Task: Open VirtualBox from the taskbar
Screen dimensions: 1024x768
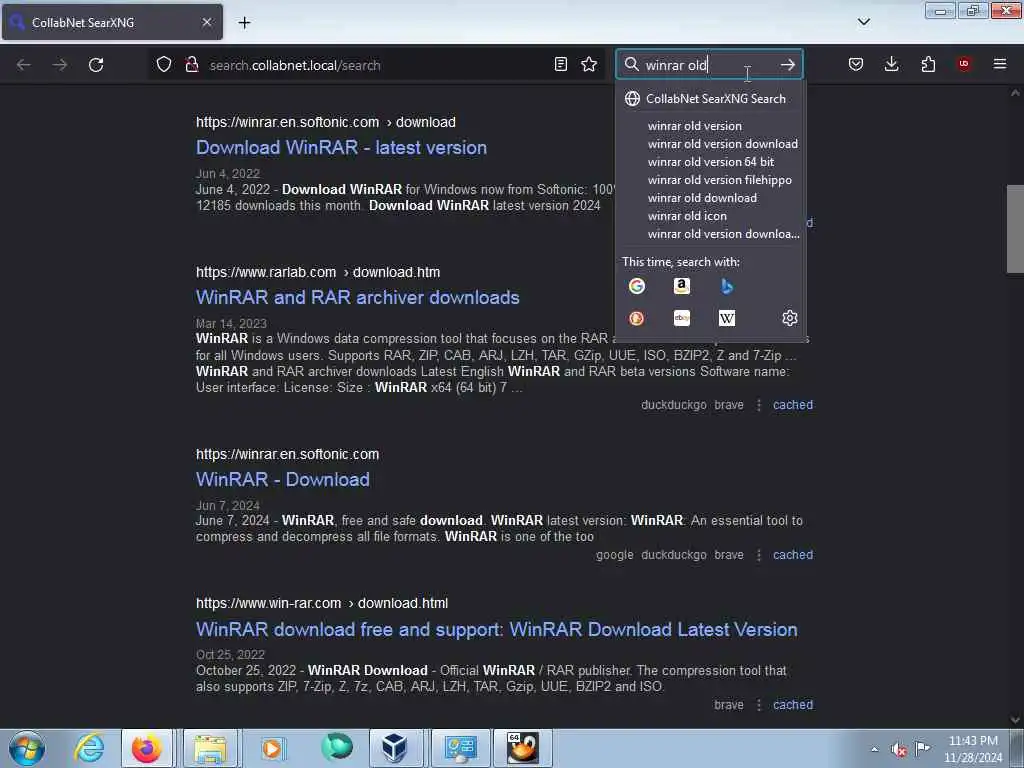Action: click(394, 748)
